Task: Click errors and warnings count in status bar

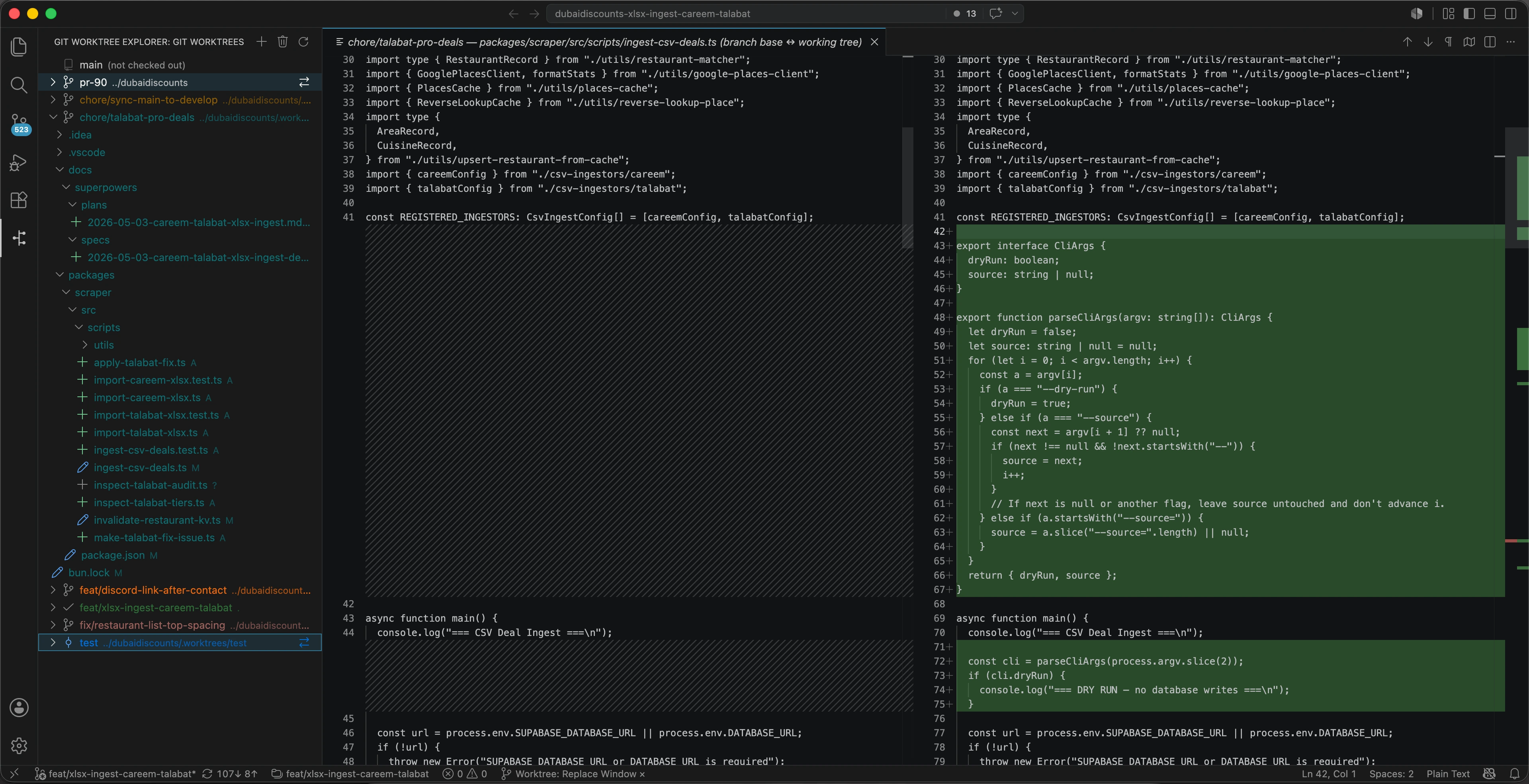Action: (465, 774)
